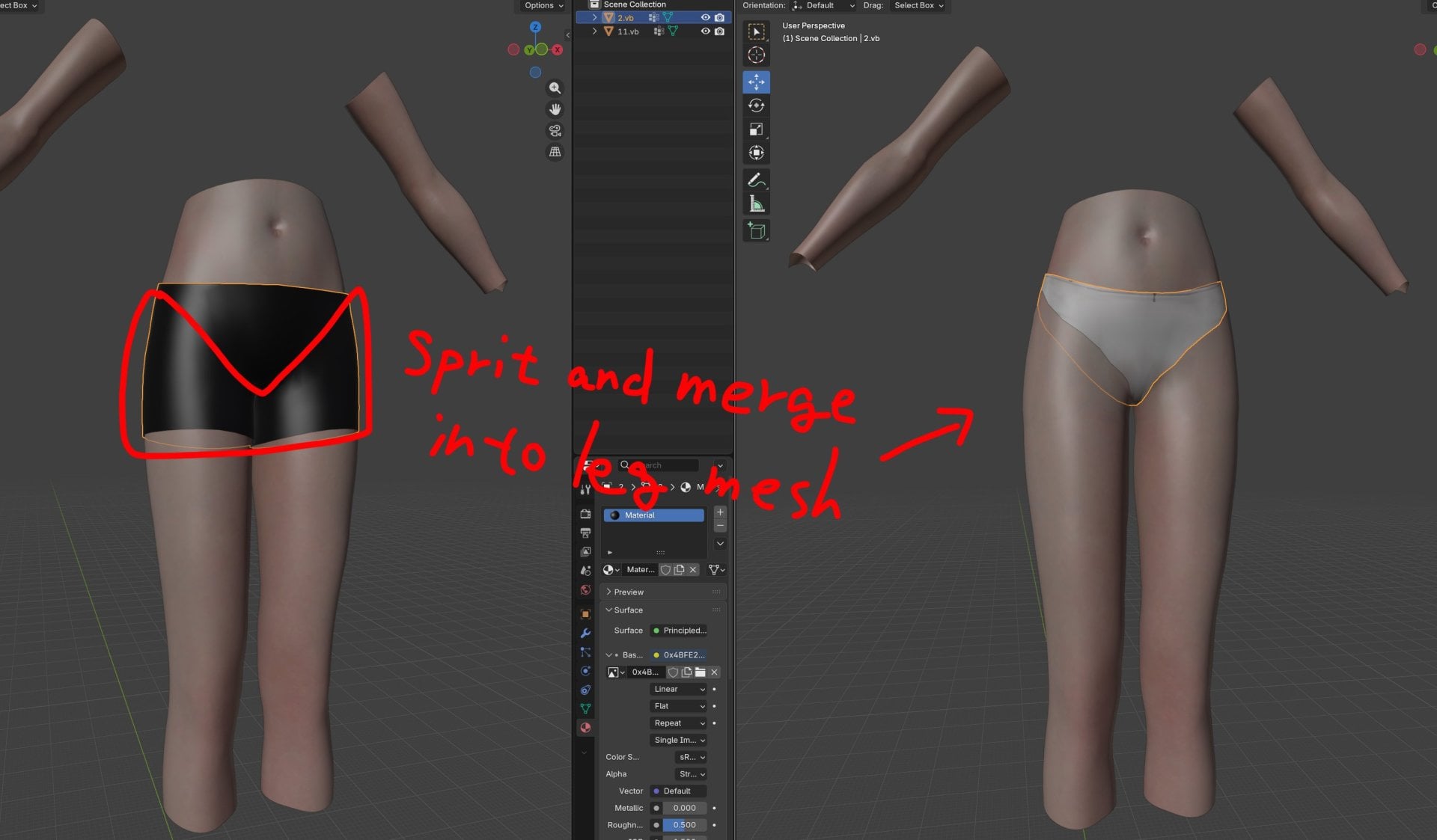Image resolution: width=1437 pixels, height=840 pixels.
Task: Hide 2.vb object in viewport
Action: point(705,17)
